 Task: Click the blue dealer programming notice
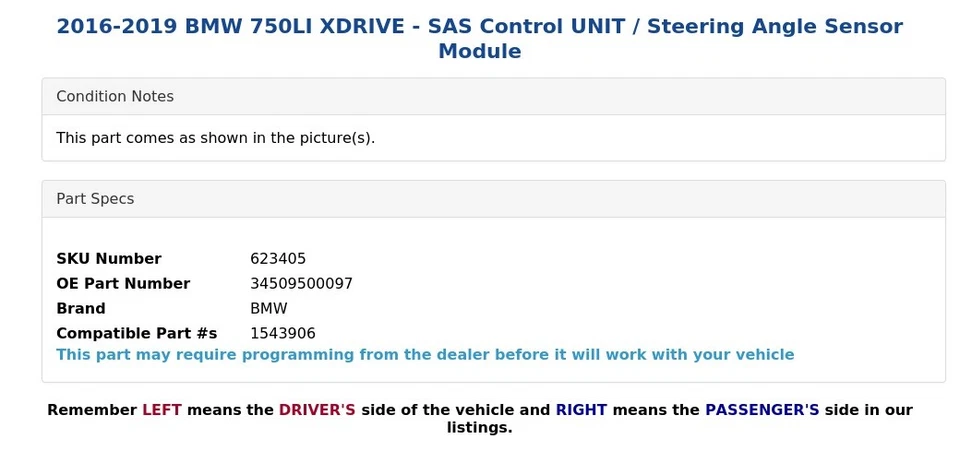click(x=425, y=355)
